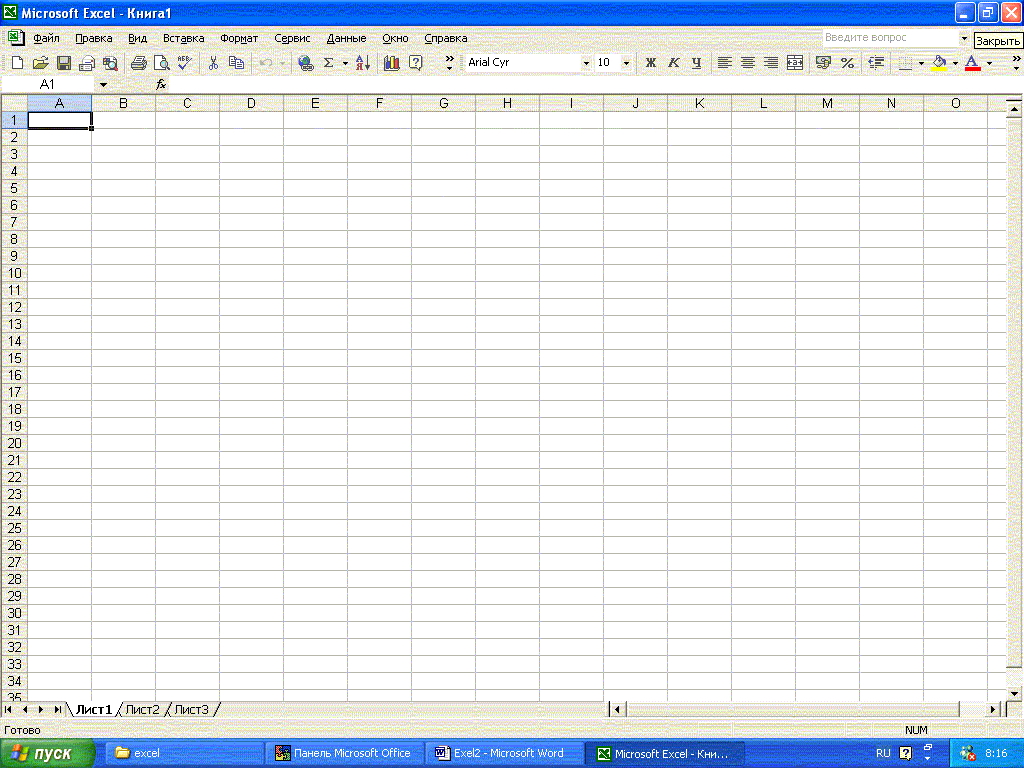Apply yellow fill color bucket
The image size is (1024, 768).
[x=939, y=63]
